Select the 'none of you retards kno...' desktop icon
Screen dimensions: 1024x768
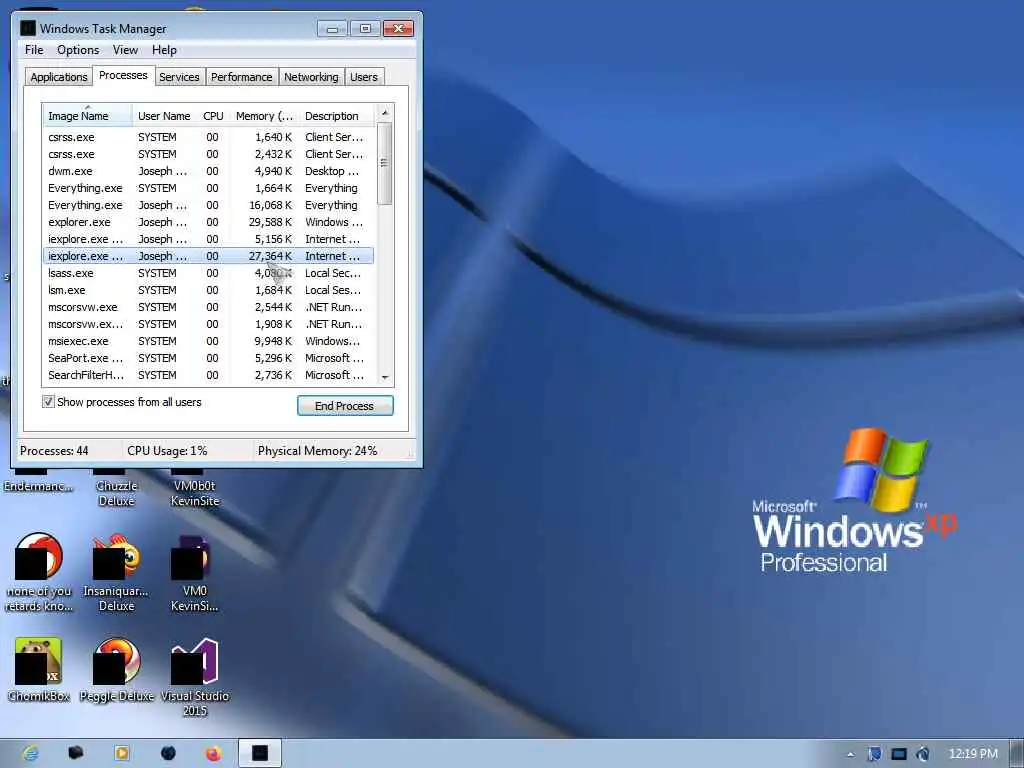39,572
